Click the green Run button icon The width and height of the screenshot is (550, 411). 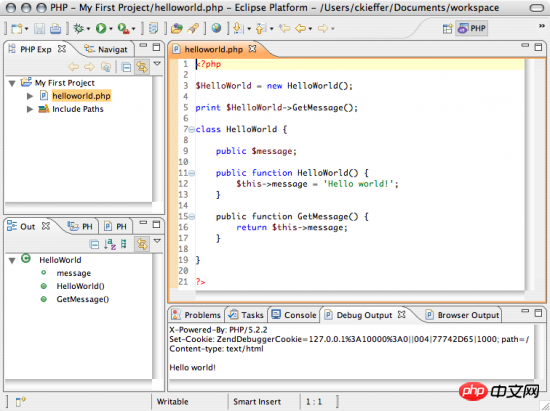click(101, 28)
